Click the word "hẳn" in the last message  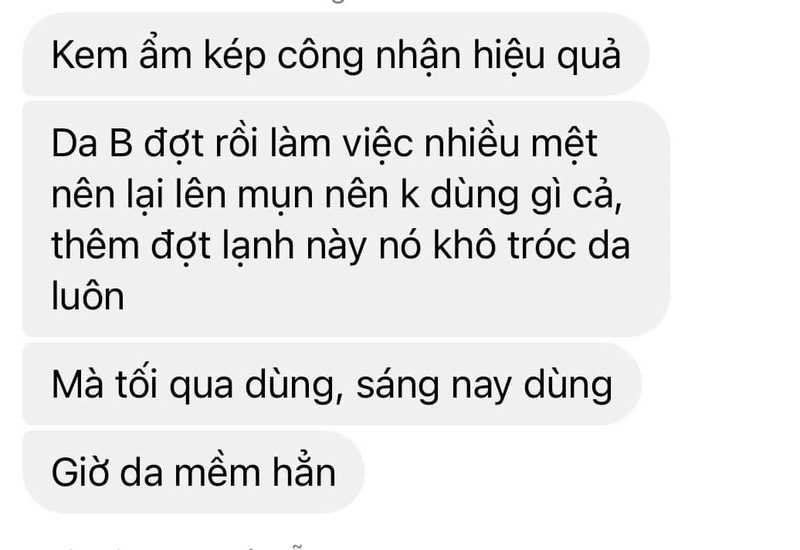(x=304, y=470)
